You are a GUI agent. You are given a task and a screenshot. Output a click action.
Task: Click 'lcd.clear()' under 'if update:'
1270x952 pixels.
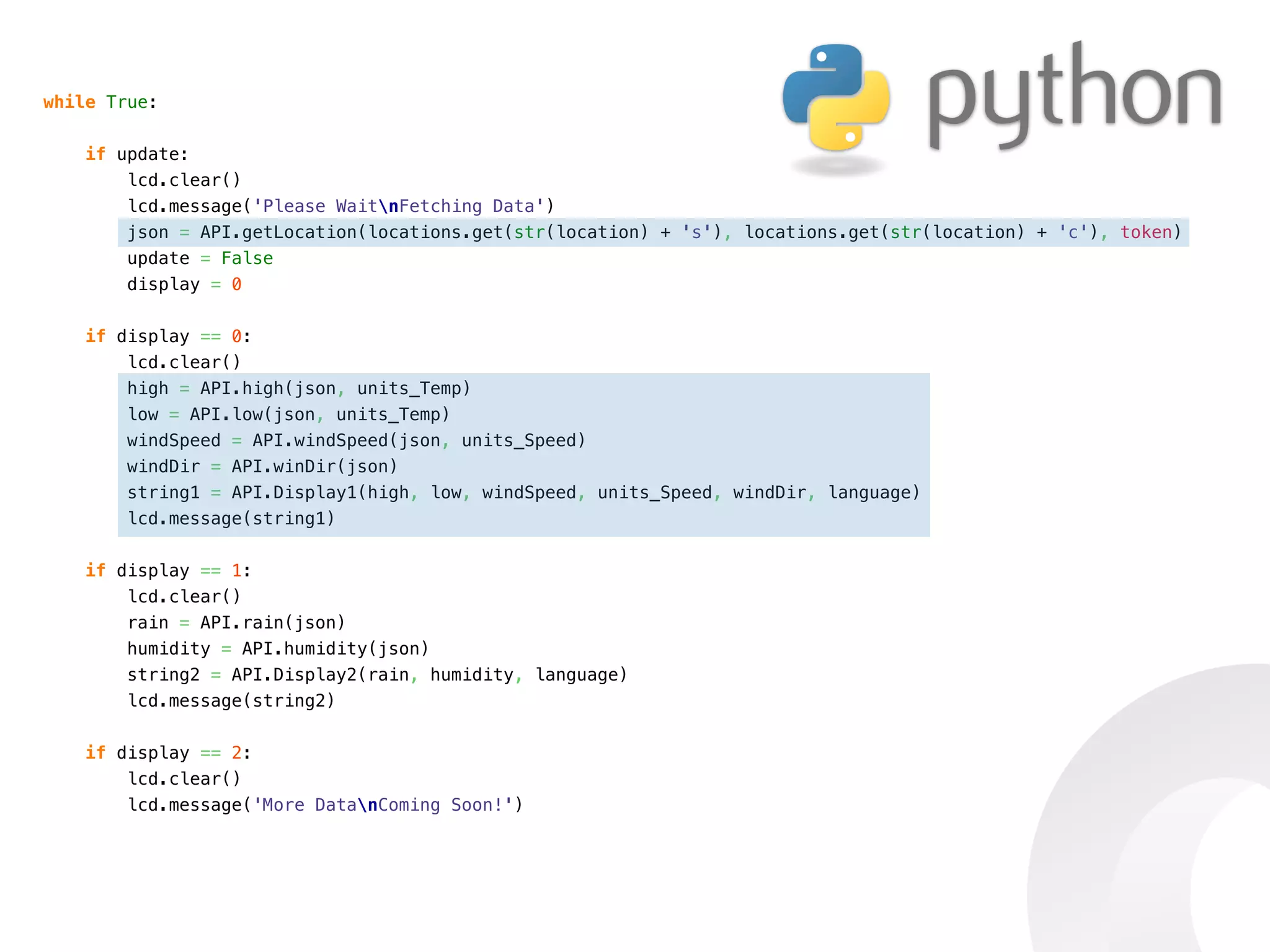click(184, 180)
